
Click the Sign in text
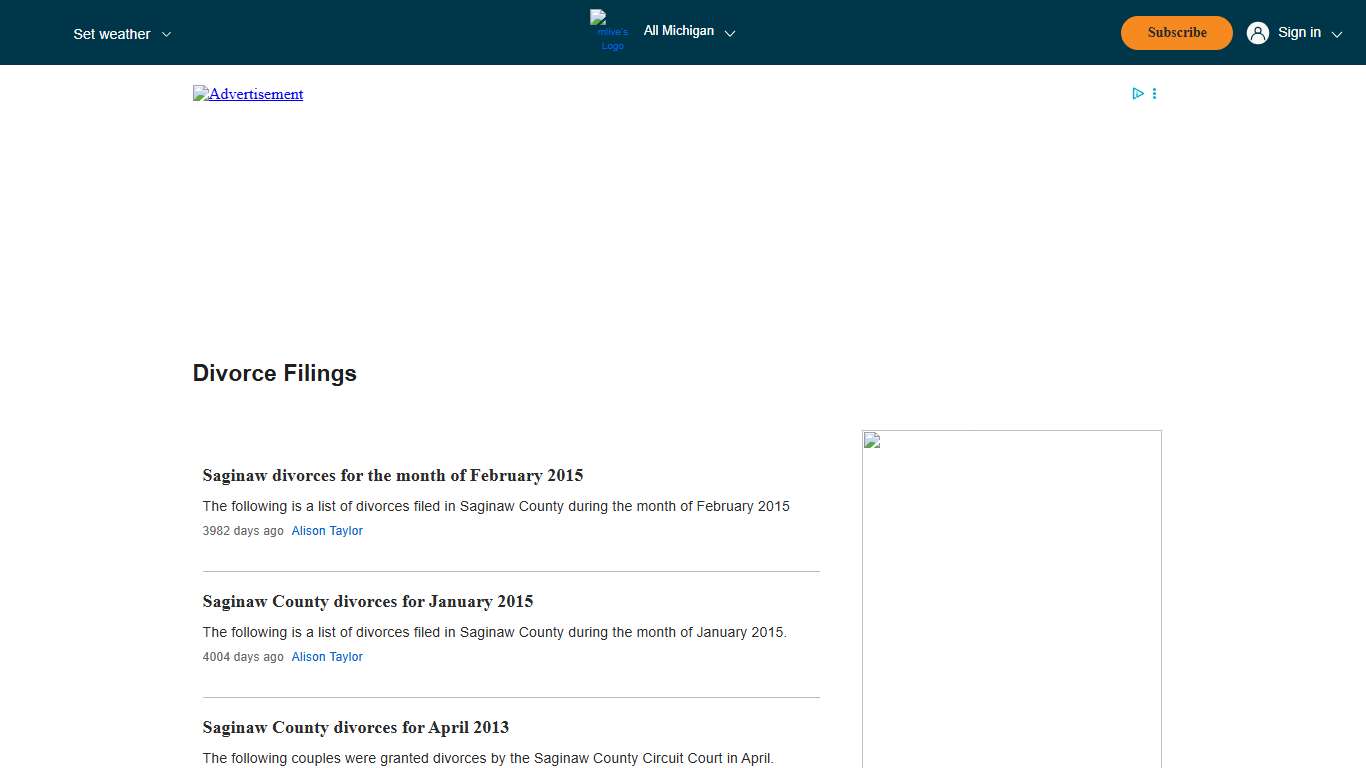(1299, 32)
